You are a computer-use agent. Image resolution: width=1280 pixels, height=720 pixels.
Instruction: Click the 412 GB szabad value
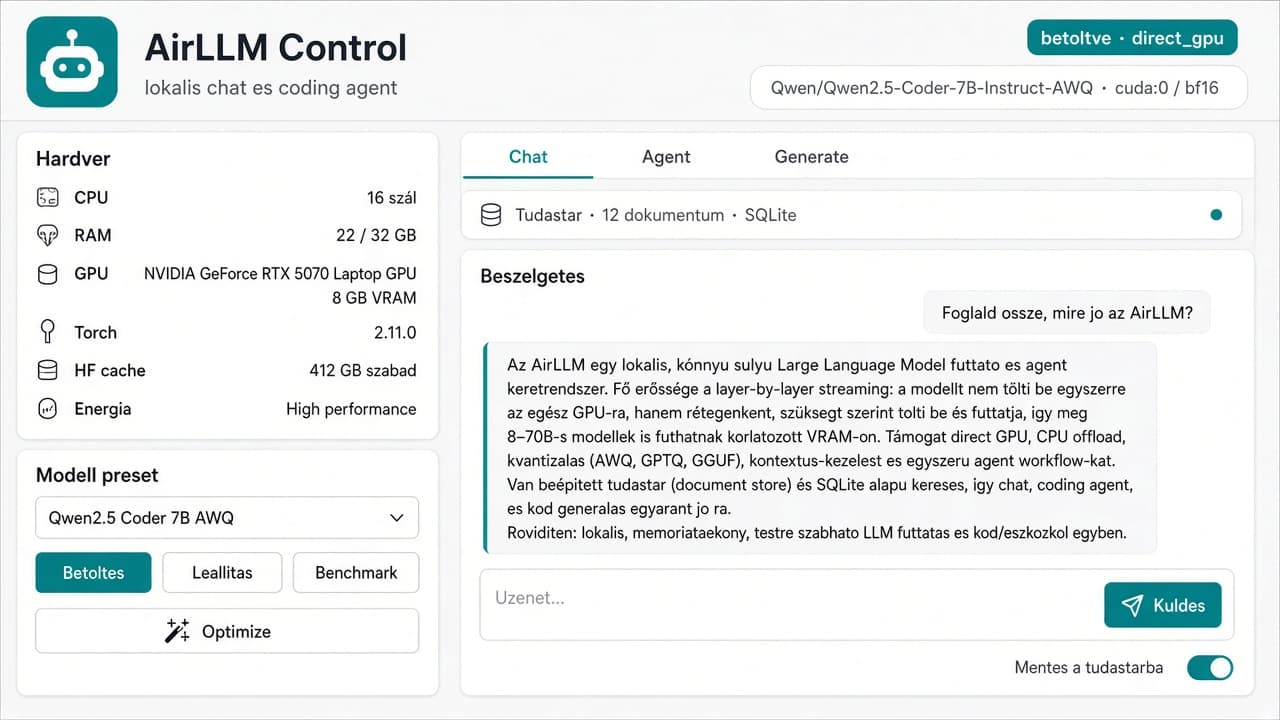pyautogui.click(x=363, y=371)
